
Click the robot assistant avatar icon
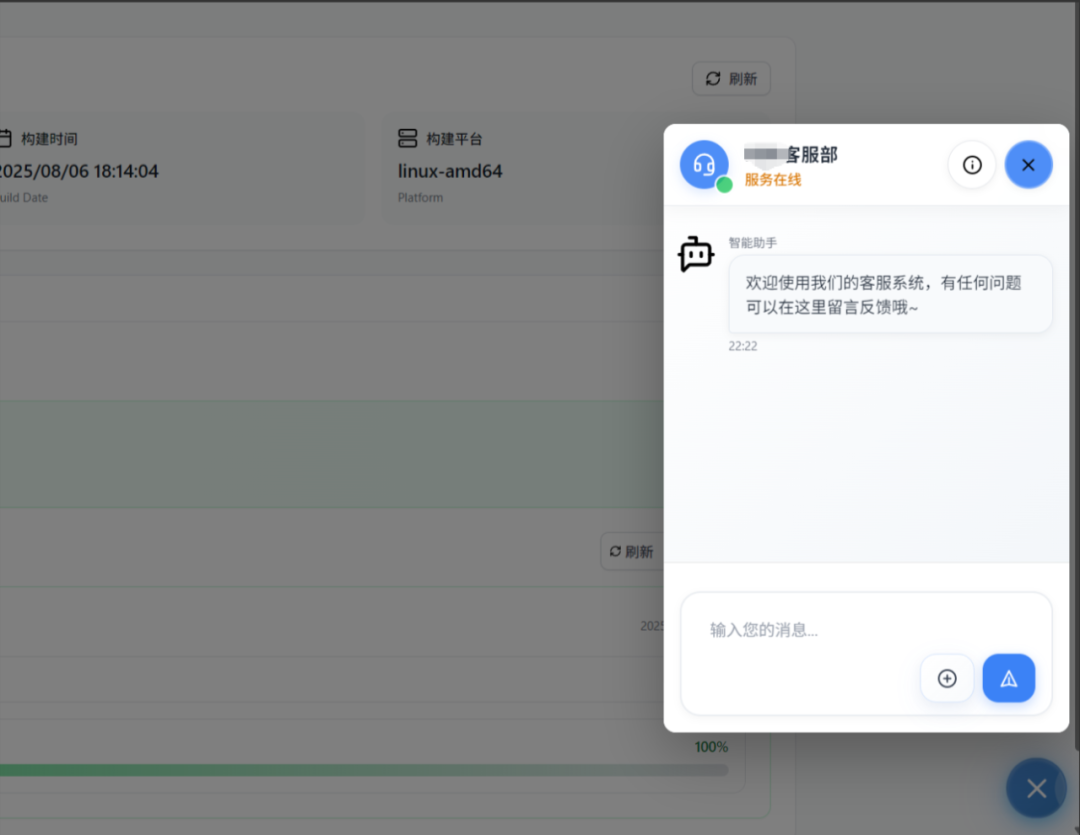click(696, 255)
